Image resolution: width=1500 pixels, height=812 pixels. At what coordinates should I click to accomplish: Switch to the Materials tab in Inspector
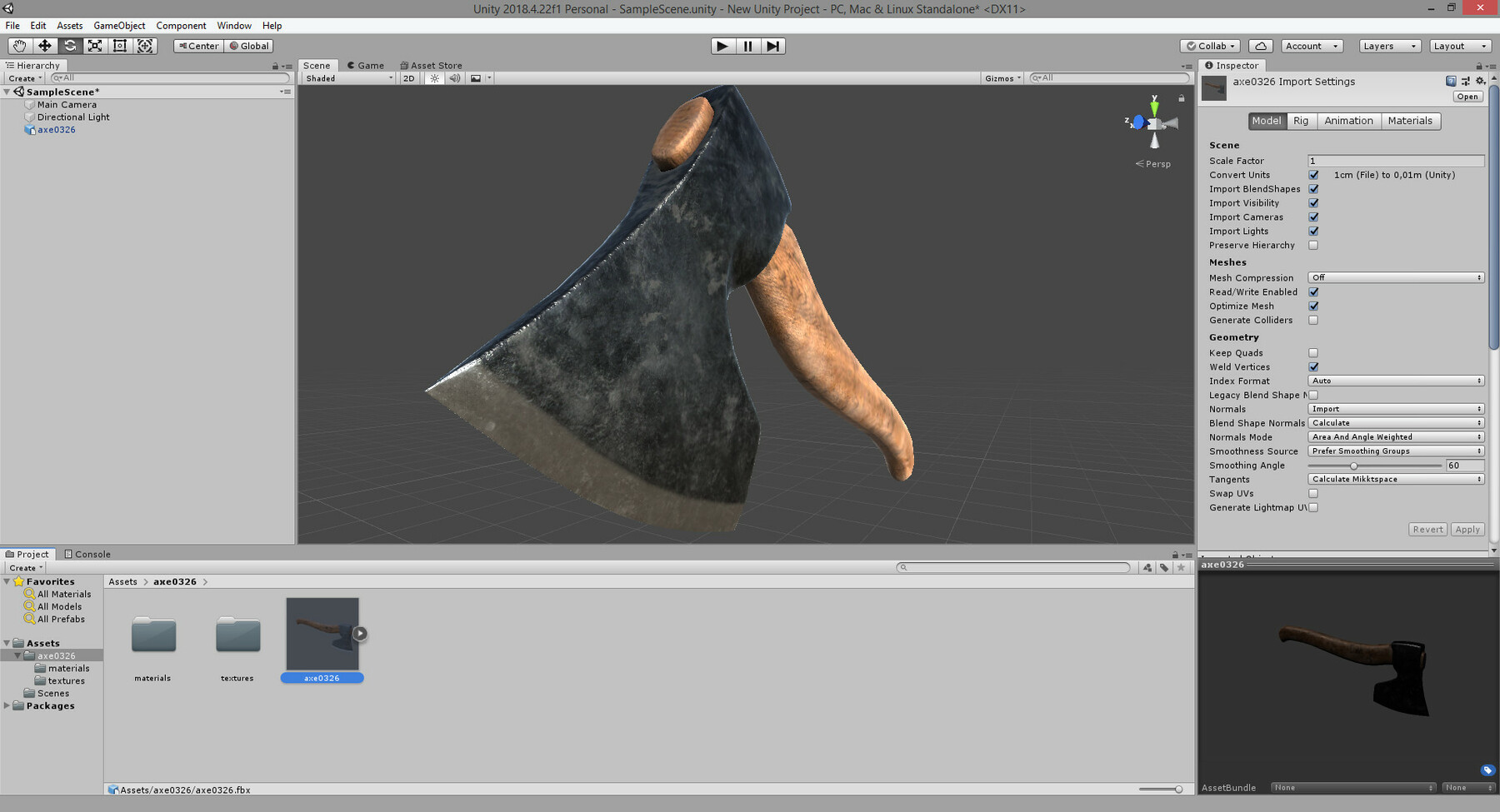pyautogui.click(x=1411, y=121)
